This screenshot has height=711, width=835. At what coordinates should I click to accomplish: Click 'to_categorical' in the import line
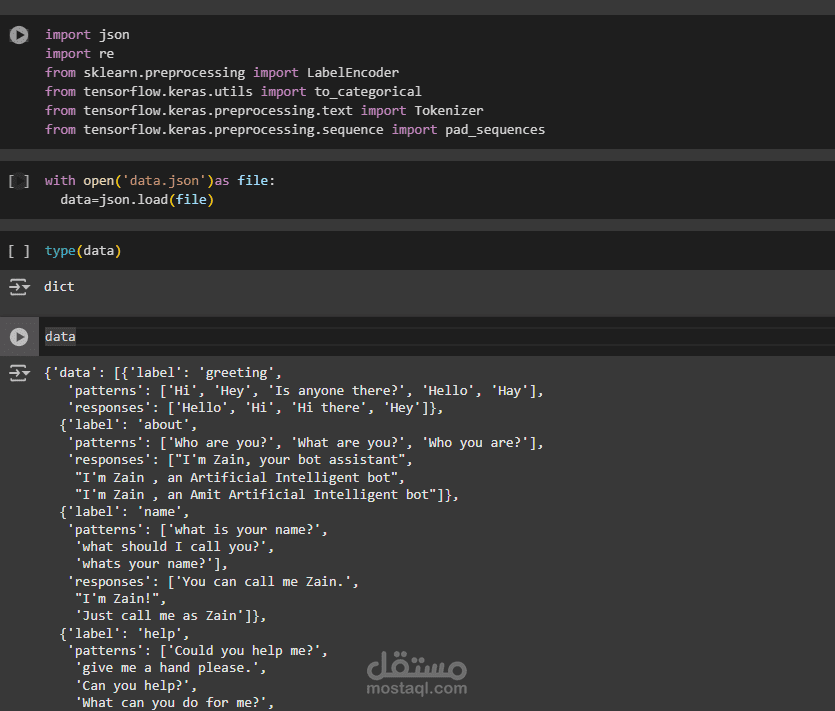click(368, 92)
